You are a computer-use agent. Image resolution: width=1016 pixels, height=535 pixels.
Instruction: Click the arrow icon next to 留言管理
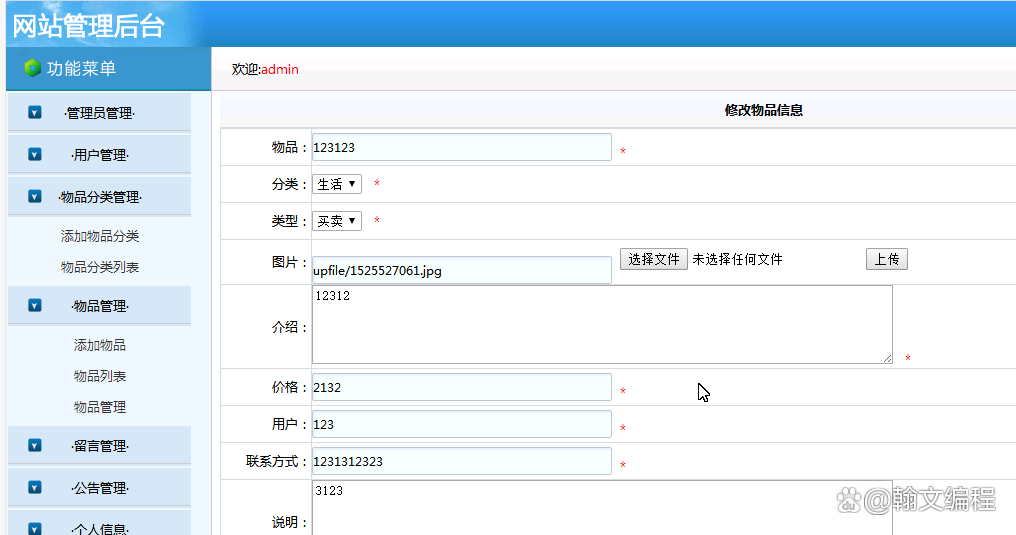(x=35, y=446)
